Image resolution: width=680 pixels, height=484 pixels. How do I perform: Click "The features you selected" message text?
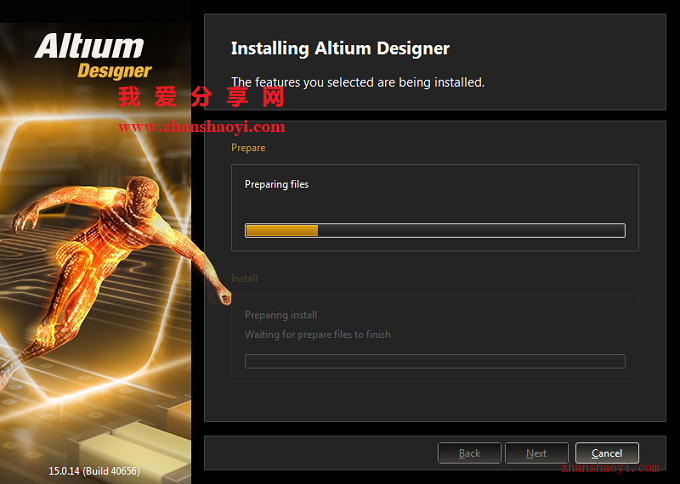point(357,82)
